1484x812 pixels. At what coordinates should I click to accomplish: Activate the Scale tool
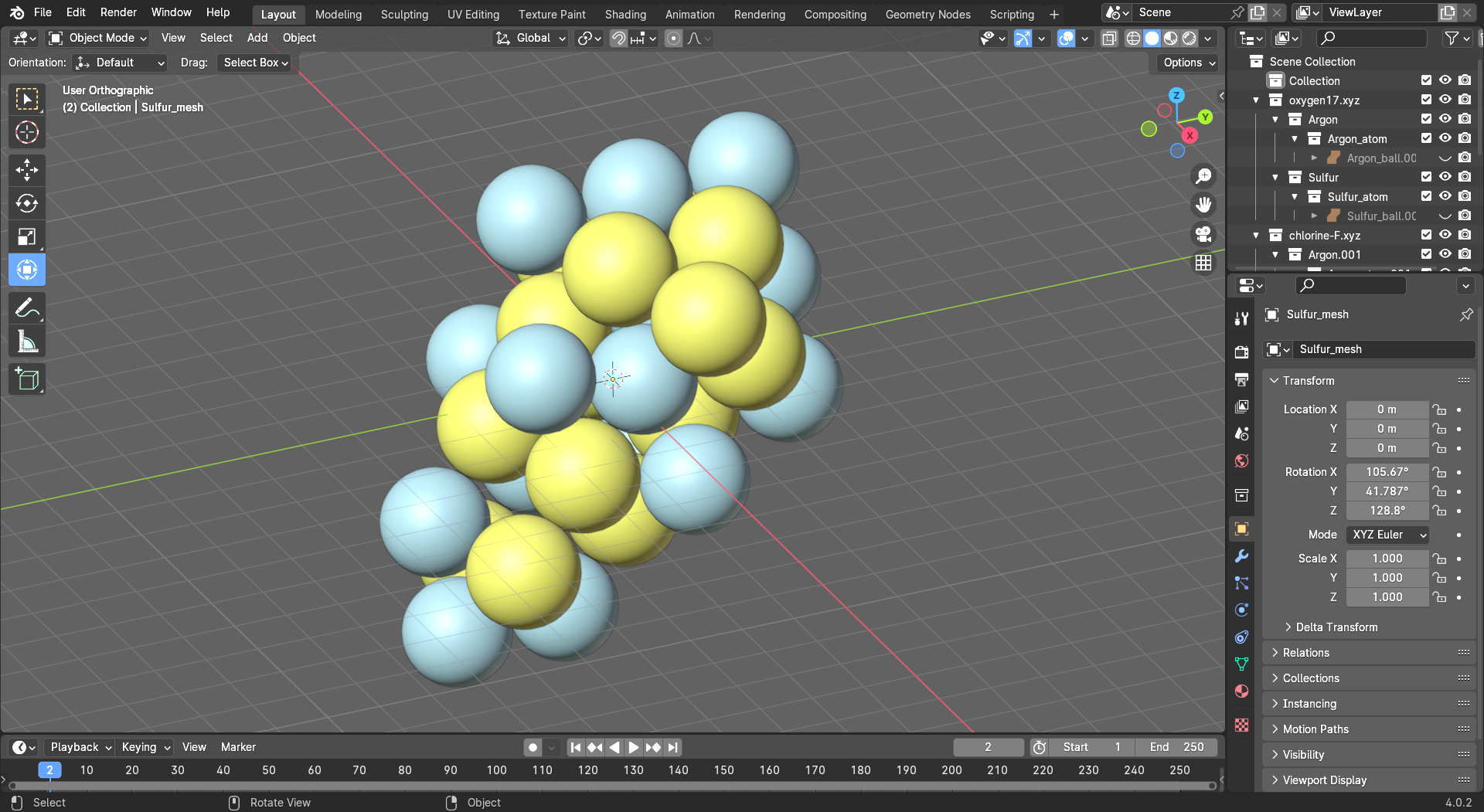[27, 236]
